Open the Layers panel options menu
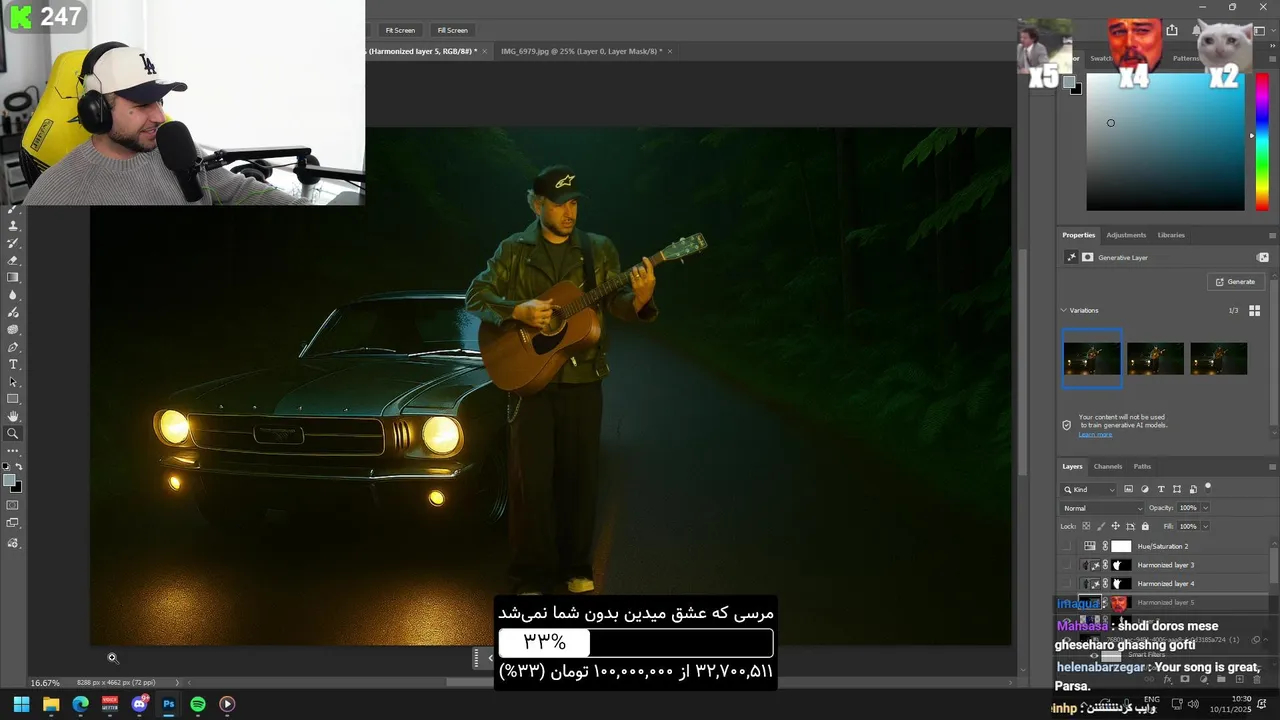 coord(1272,467)
